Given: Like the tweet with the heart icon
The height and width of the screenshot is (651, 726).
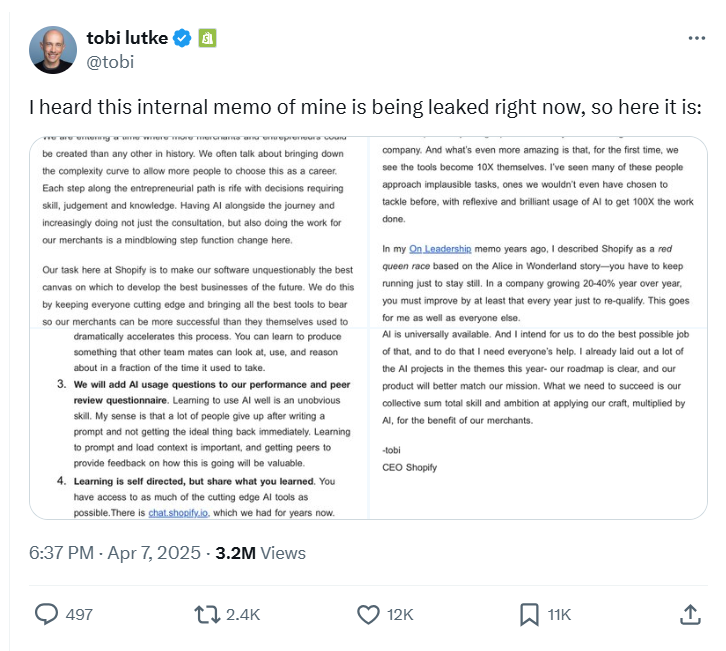Looking at the screenshot, I should pos(369,614).
